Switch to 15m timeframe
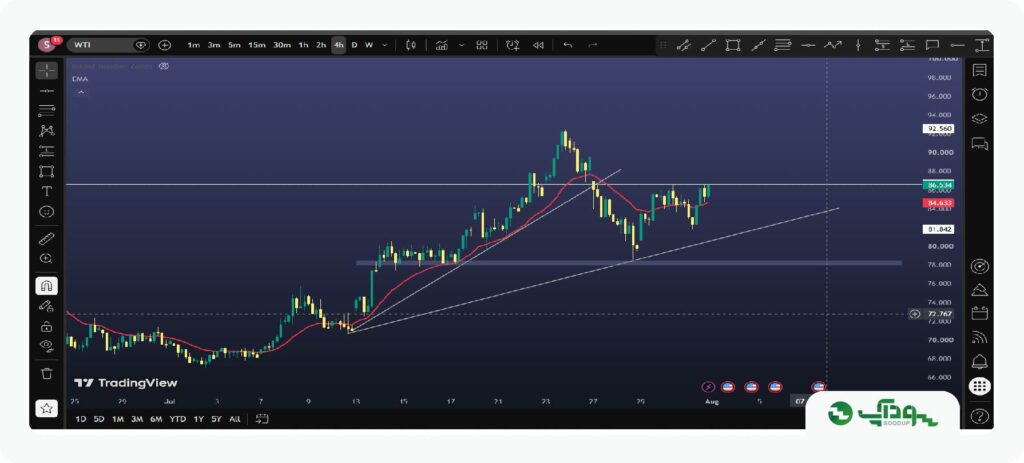The image size is (1024, 463). pos(257,45)
